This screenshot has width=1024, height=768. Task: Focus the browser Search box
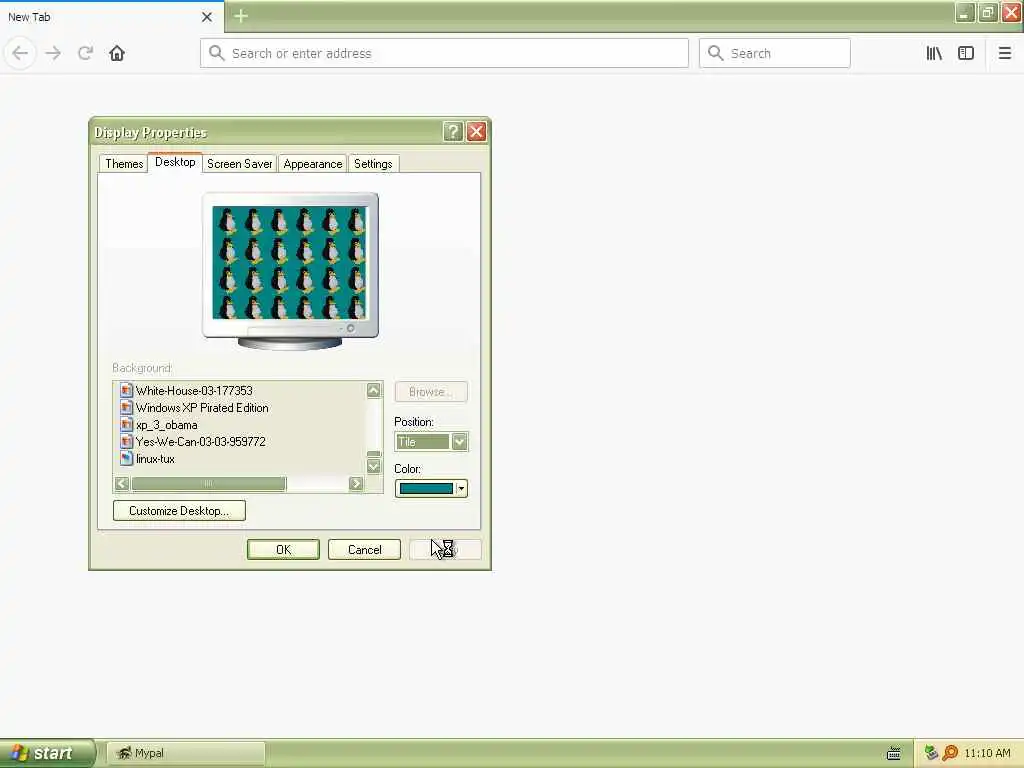point(775,53)
